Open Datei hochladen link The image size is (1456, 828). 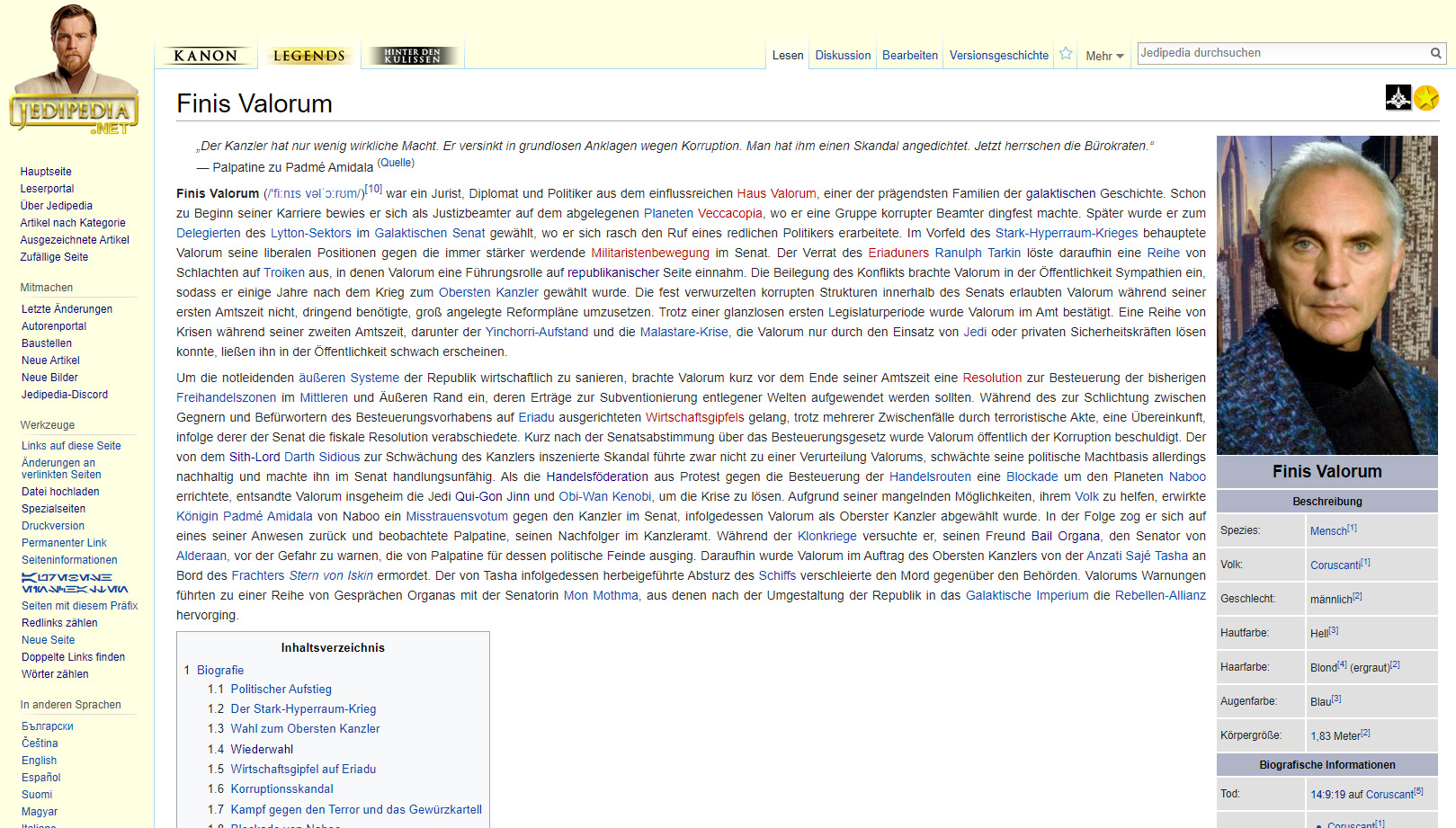(60, 492)
